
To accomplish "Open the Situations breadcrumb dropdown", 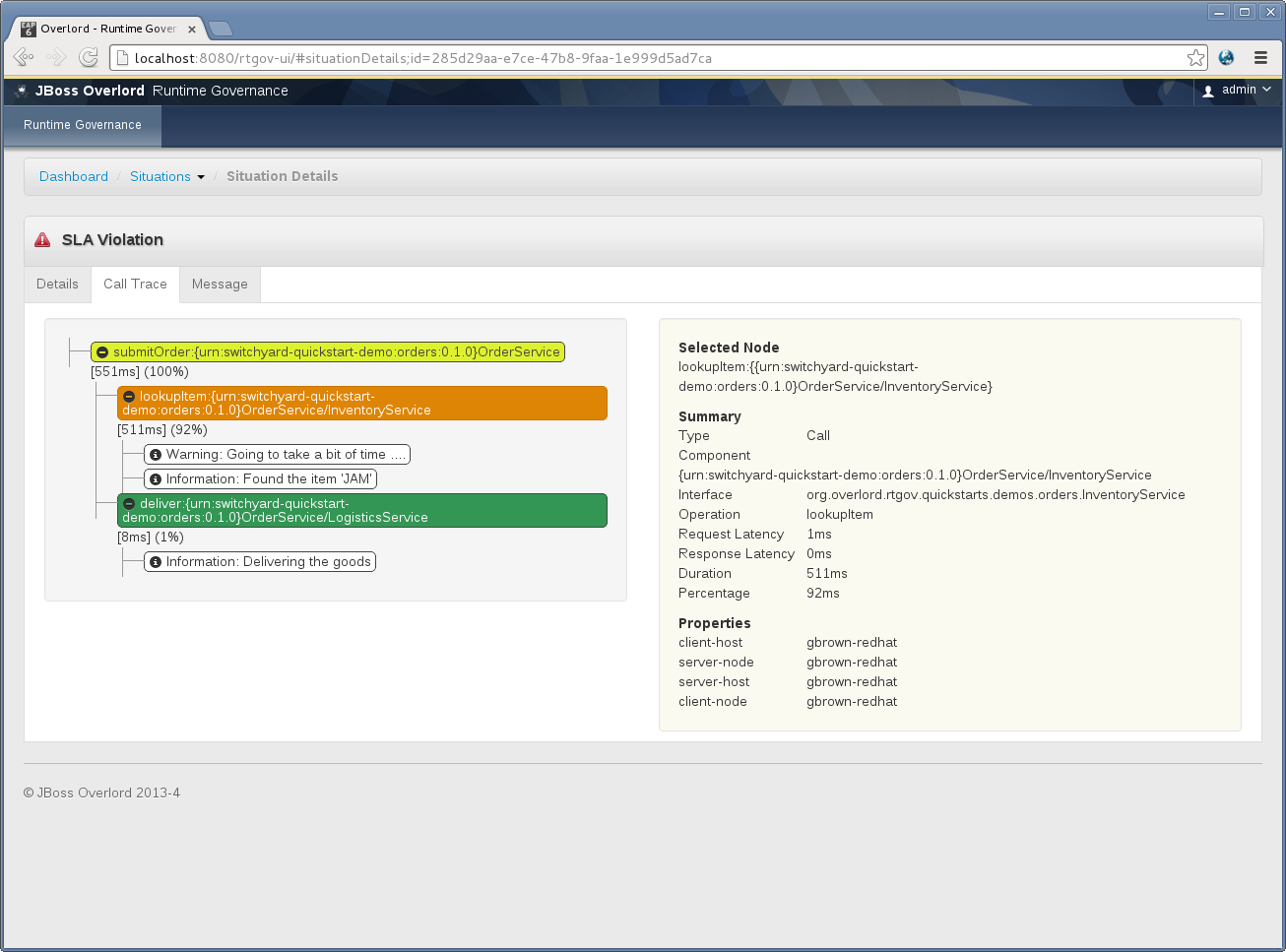I will (166, 177).
